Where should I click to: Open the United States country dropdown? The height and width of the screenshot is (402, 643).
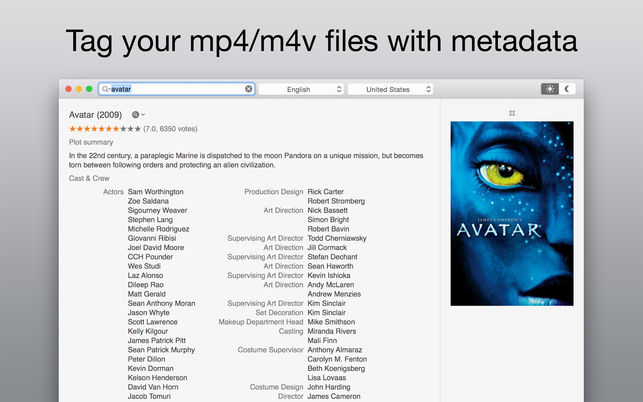click(x=390, y=89)
